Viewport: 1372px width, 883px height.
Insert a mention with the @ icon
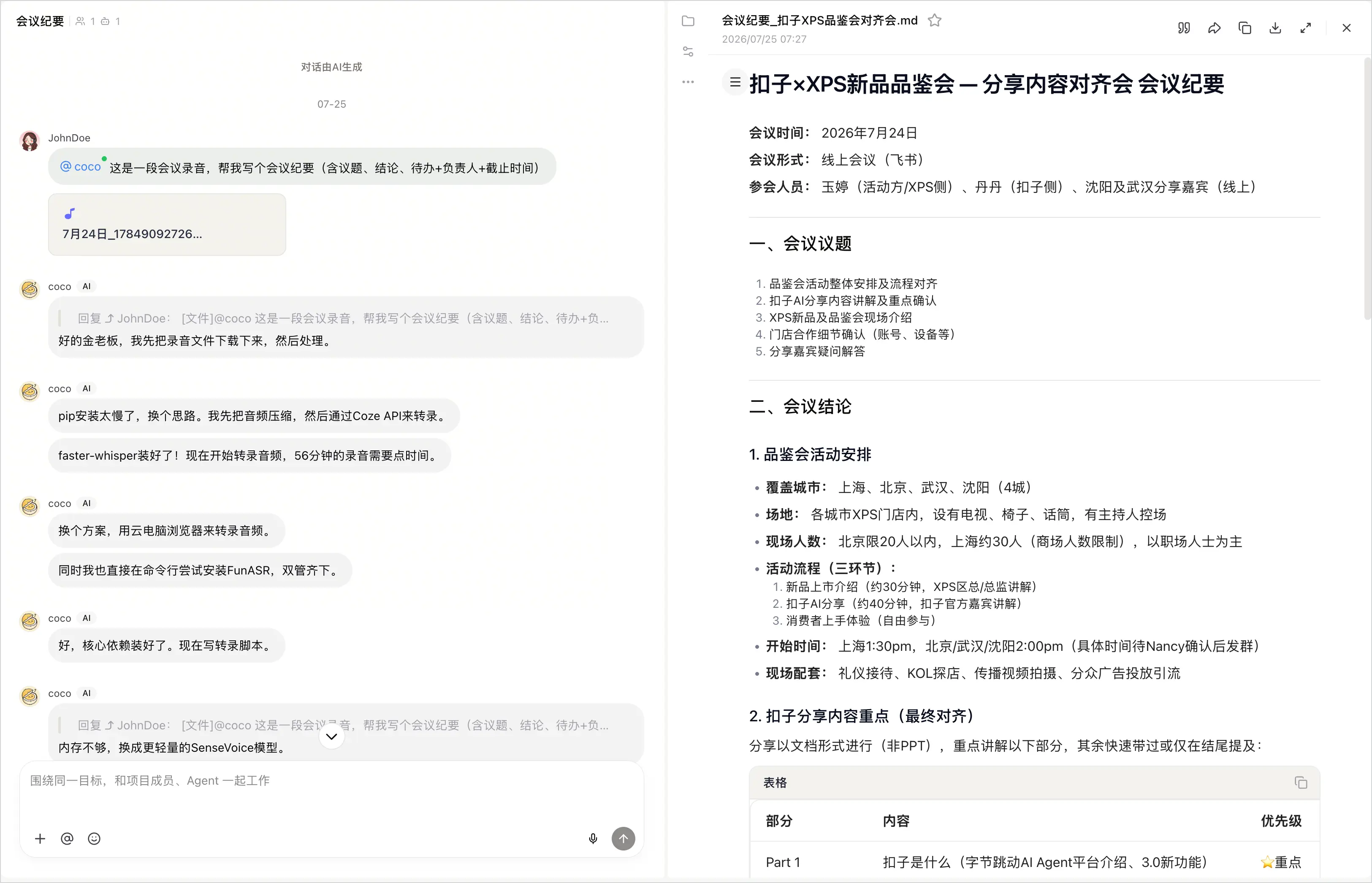click(x=67, y=839)
